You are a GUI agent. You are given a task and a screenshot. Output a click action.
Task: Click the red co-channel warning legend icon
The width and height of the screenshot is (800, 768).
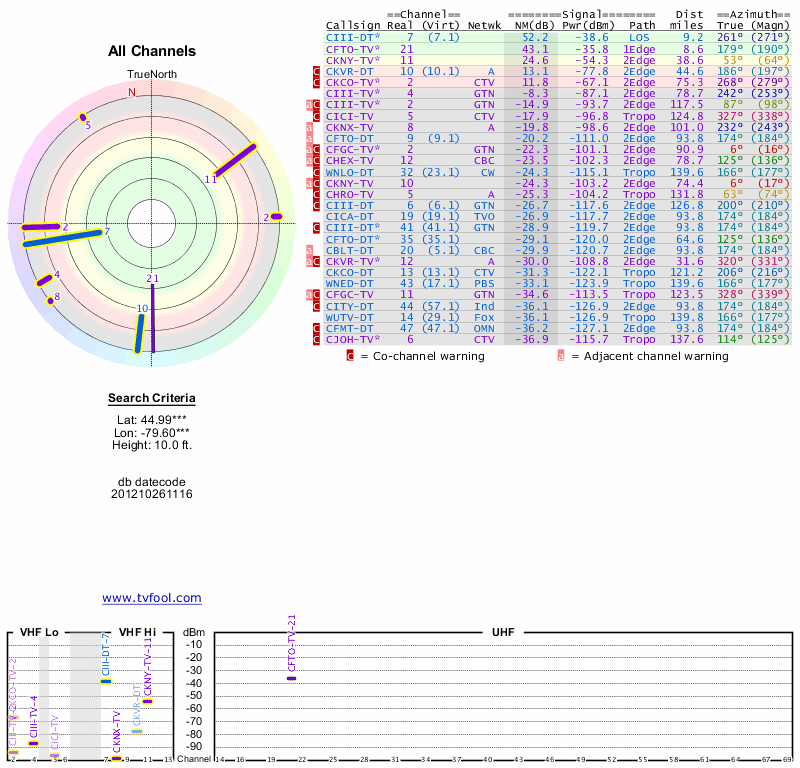[350, 355]
